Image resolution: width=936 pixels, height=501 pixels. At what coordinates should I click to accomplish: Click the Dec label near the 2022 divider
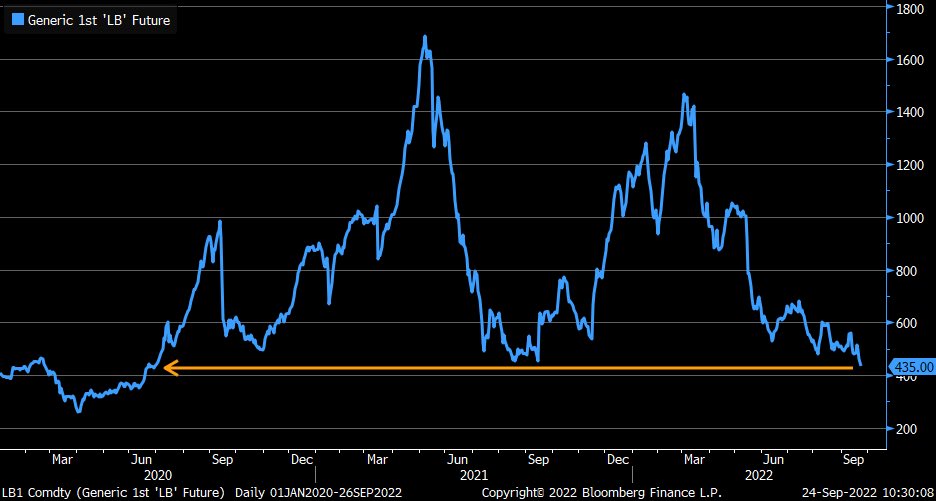pos(618,460)
